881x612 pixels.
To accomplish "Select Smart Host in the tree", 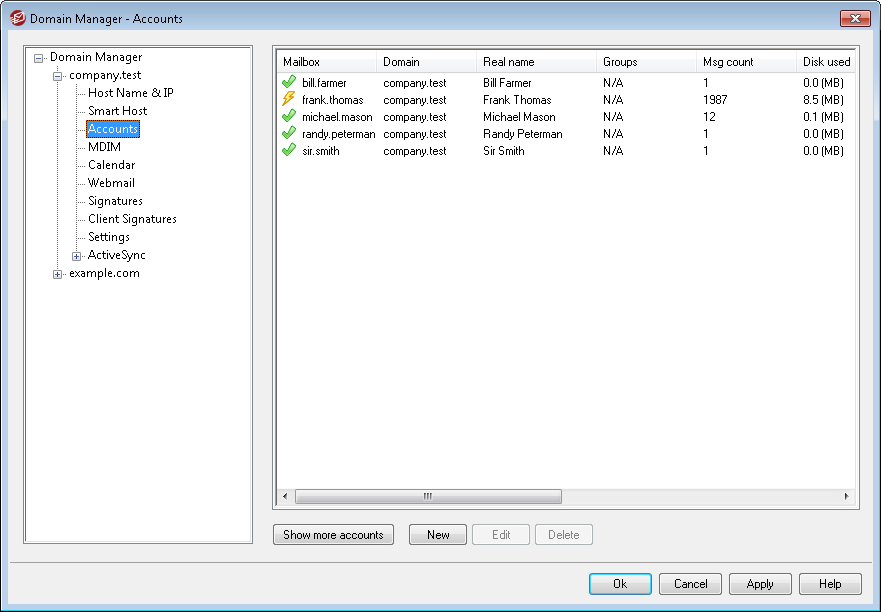I will (x=117, y=111).
